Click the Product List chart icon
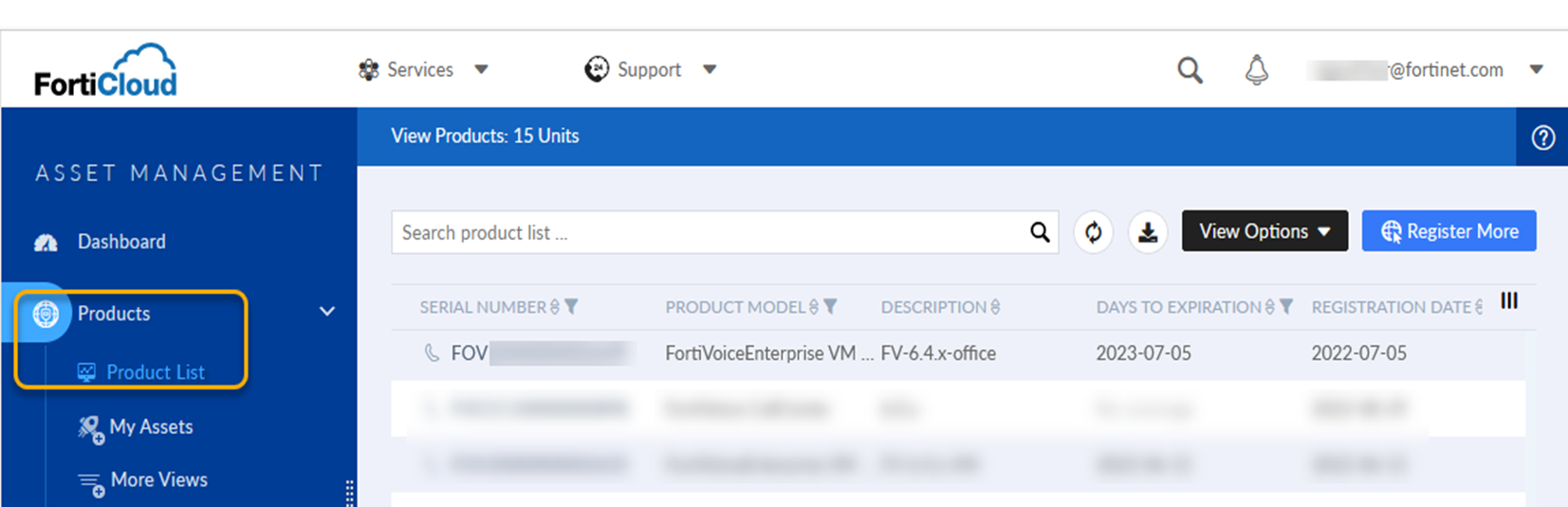 (86, 372)
